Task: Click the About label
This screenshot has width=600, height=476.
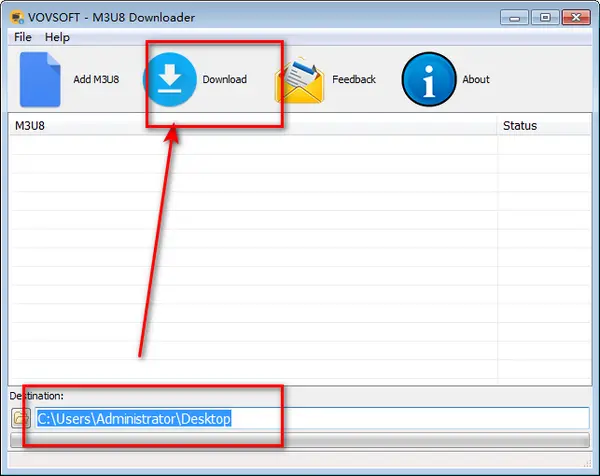Action: tap(476, 79)
